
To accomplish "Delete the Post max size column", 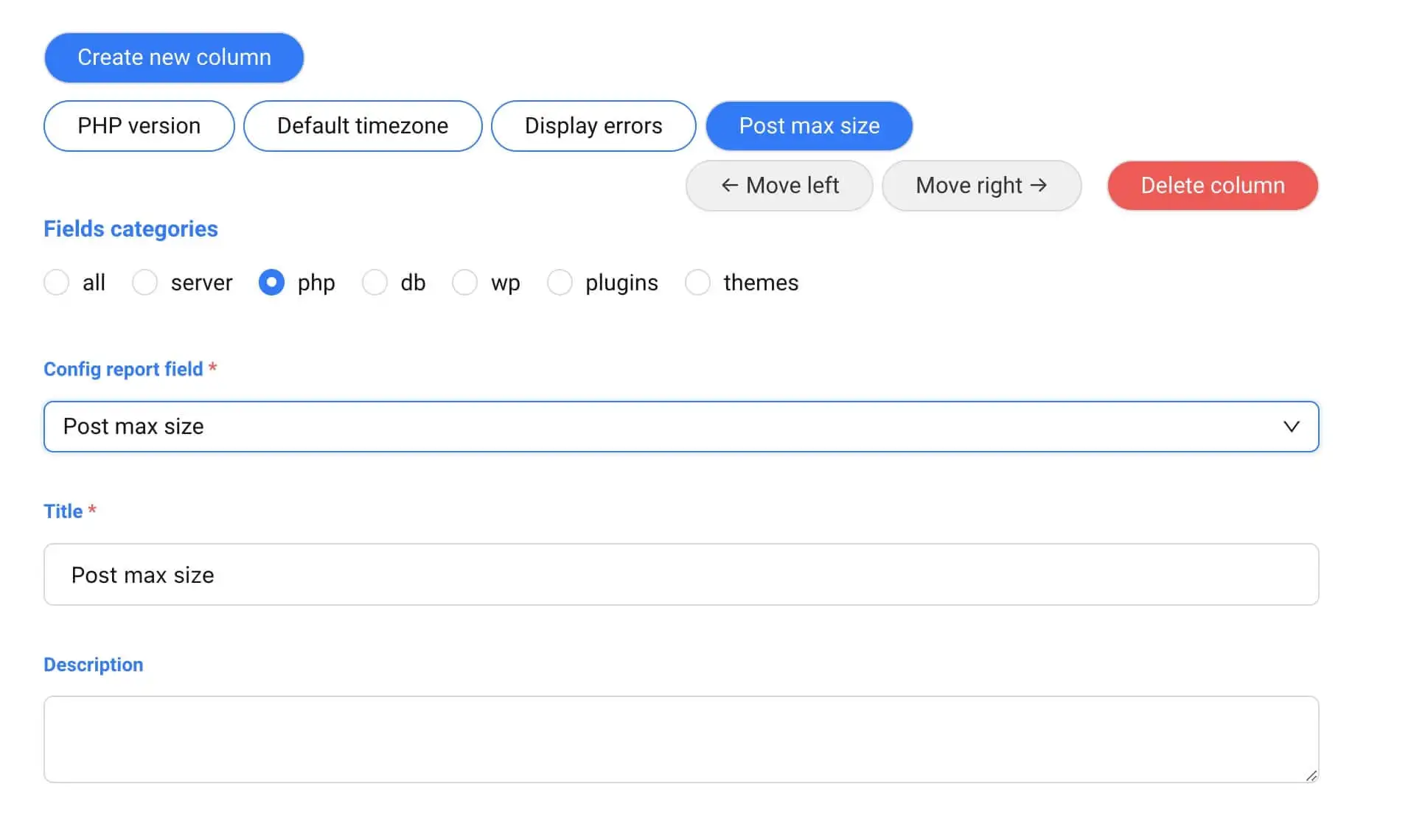I will point(1211,186).
